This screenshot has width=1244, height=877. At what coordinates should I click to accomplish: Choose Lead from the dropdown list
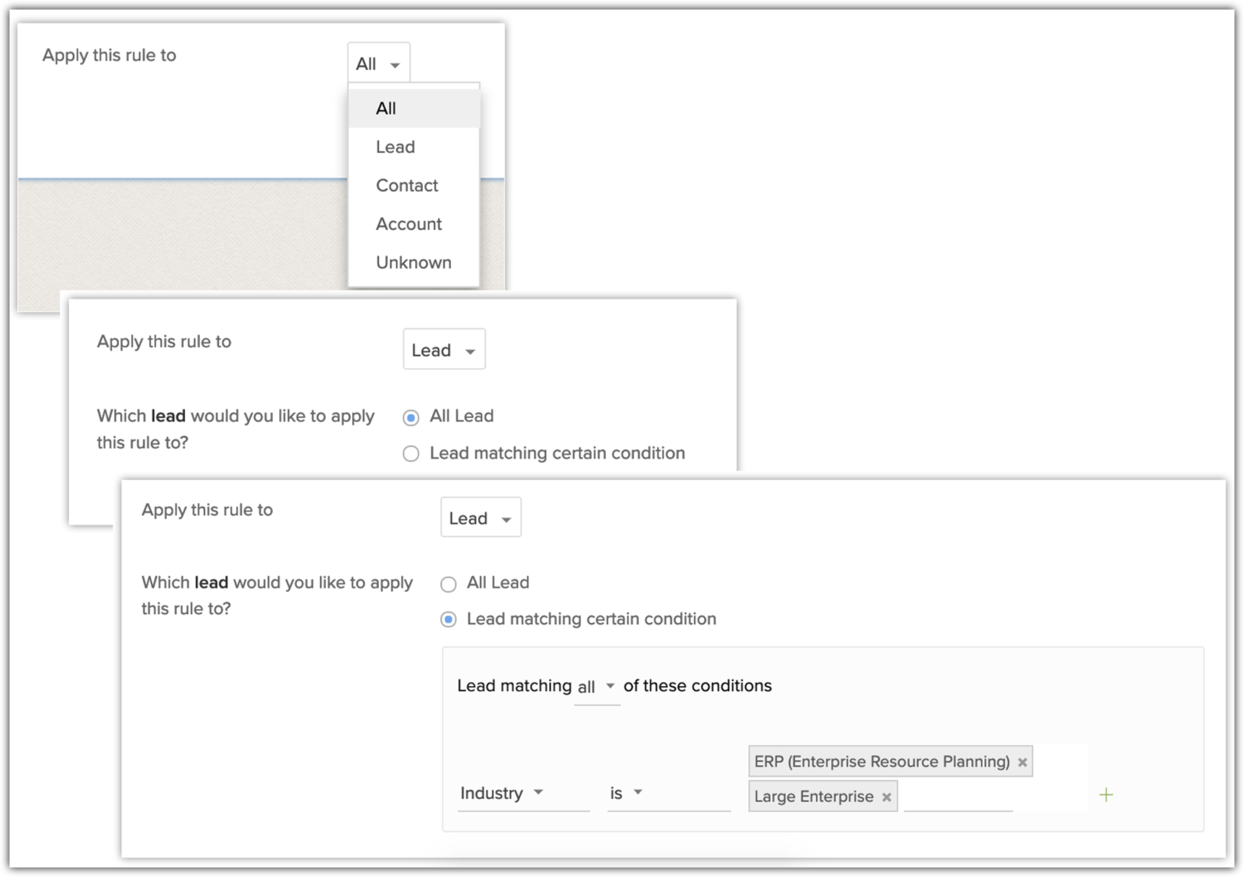point(395,147)
